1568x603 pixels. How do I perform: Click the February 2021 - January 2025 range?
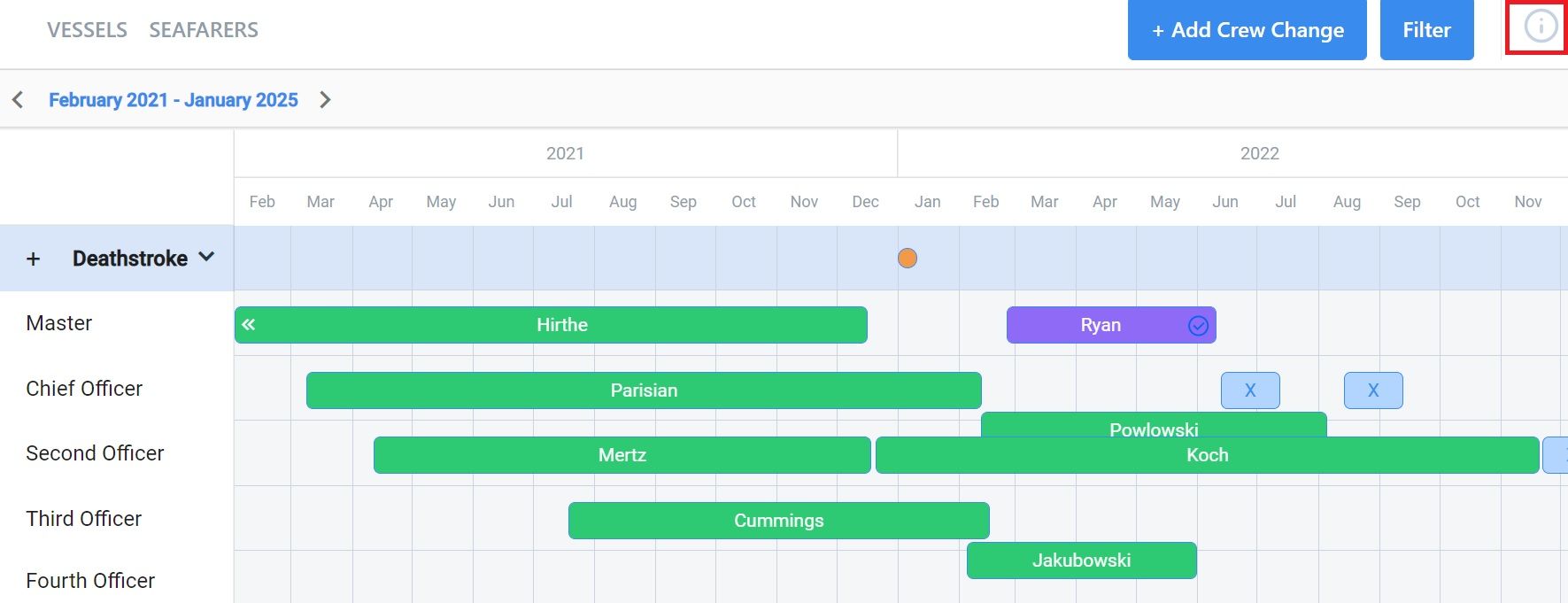tap(174, 100)
